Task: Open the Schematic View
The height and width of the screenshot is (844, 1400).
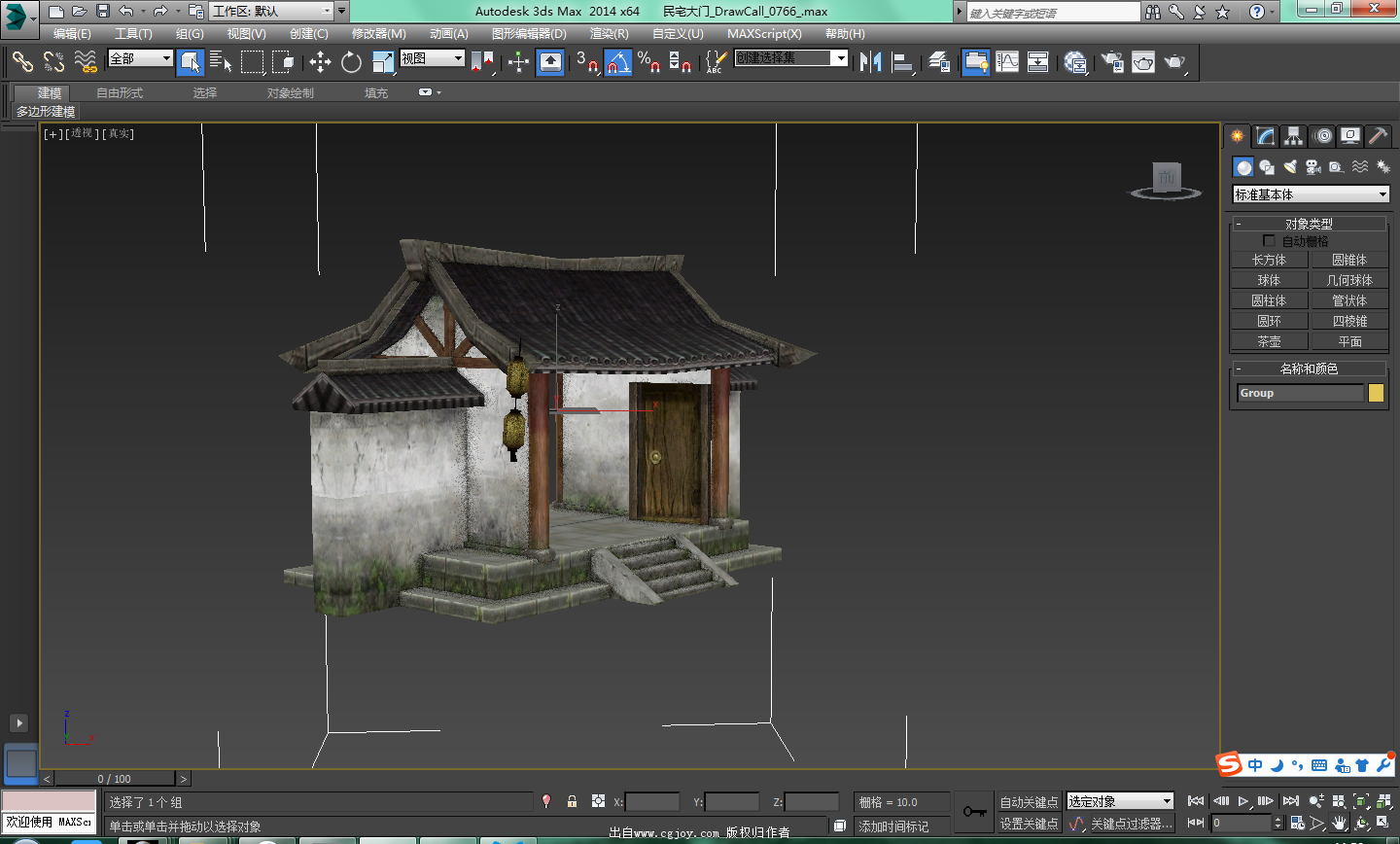Action: (1038, 62)
